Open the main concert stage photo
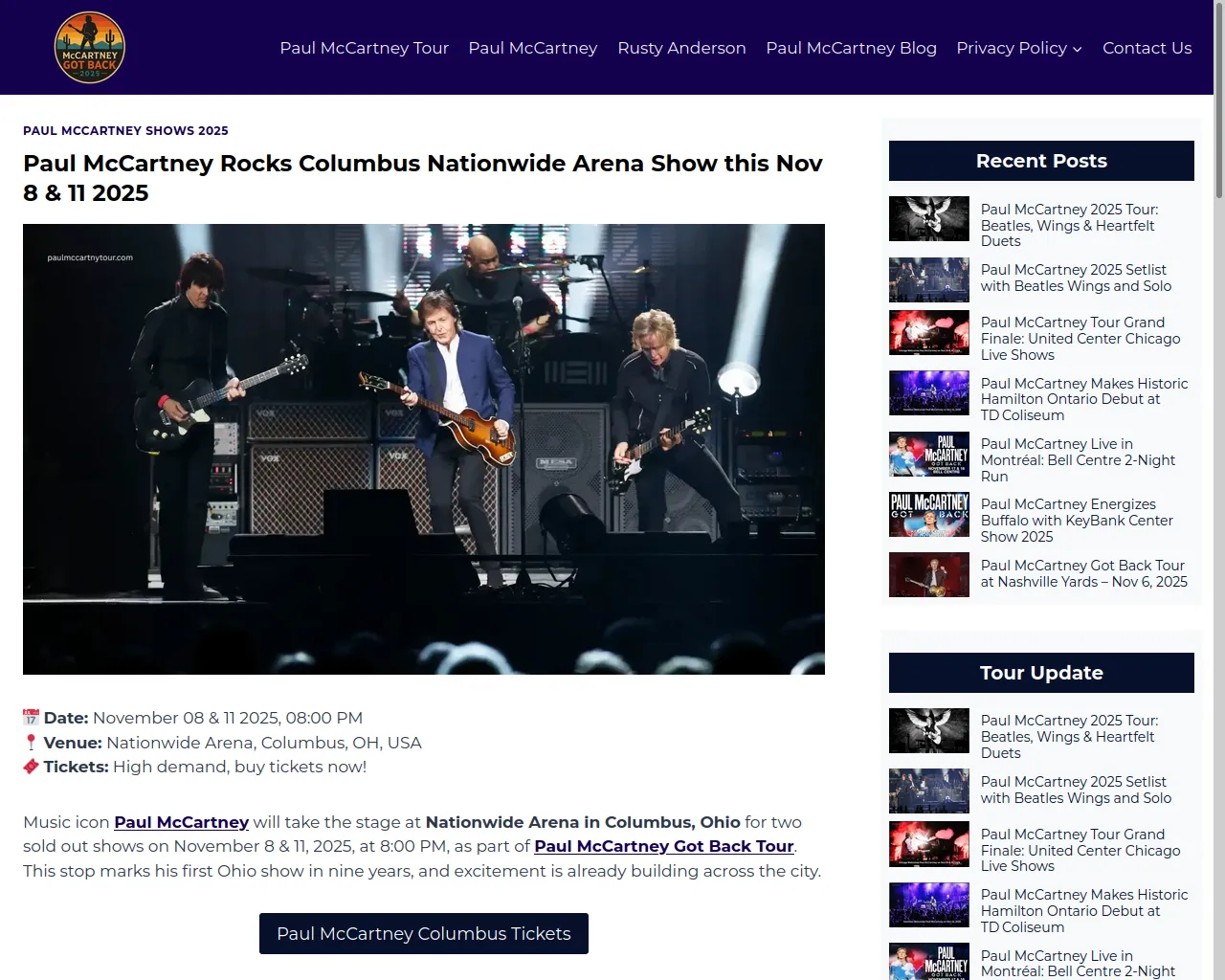 [x=424, y=449]
